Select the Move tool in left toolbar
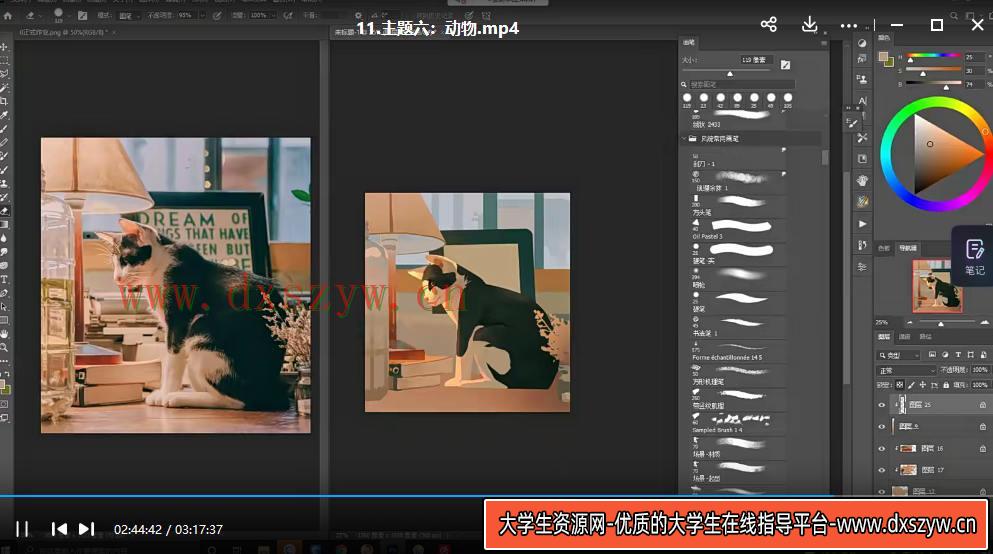 click(4, 47)
